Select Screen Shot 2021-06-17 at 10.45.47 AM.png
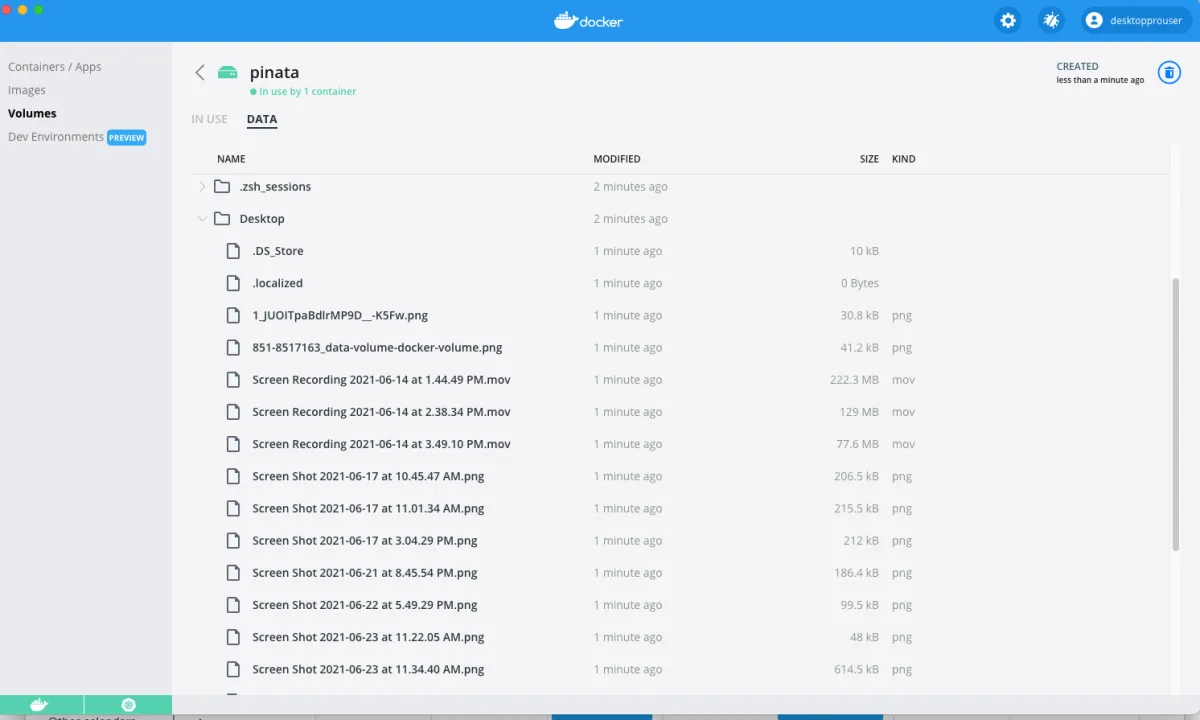The height and width of the screenshot is (720, 1200). (368, 476)
